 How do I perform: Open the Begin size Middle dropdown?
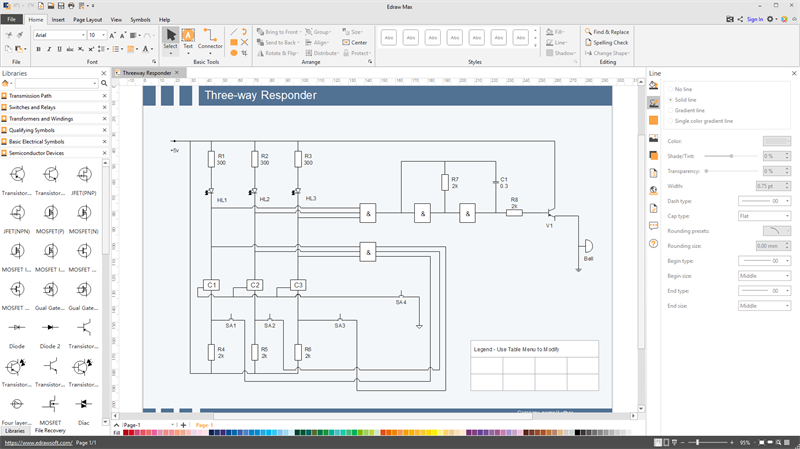click(x=764, y=276)
